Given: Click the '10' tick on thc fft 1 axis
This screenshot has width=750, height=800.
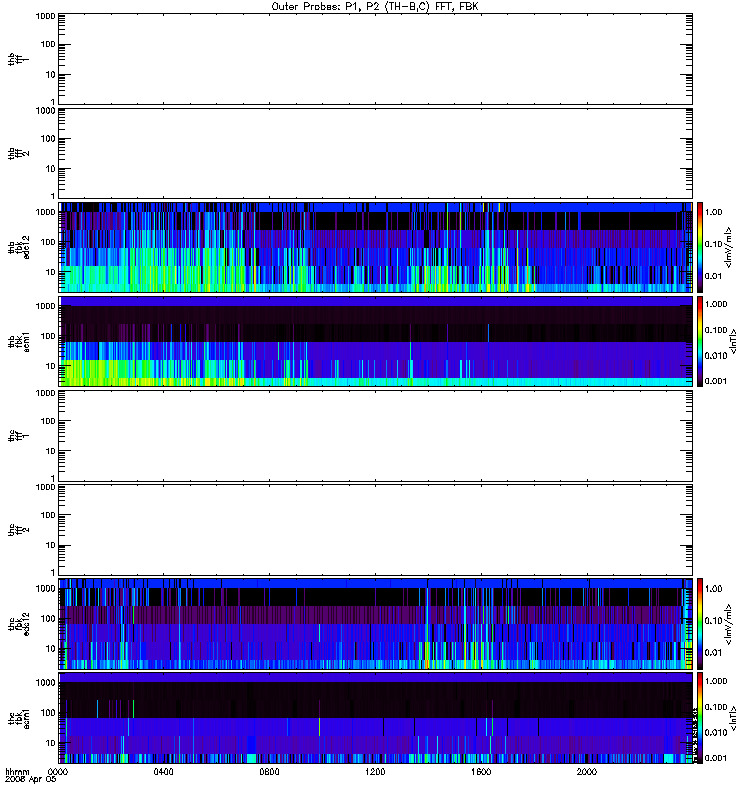Looking at the screenshot, I should pyautogui.click(x=51, y=451).
